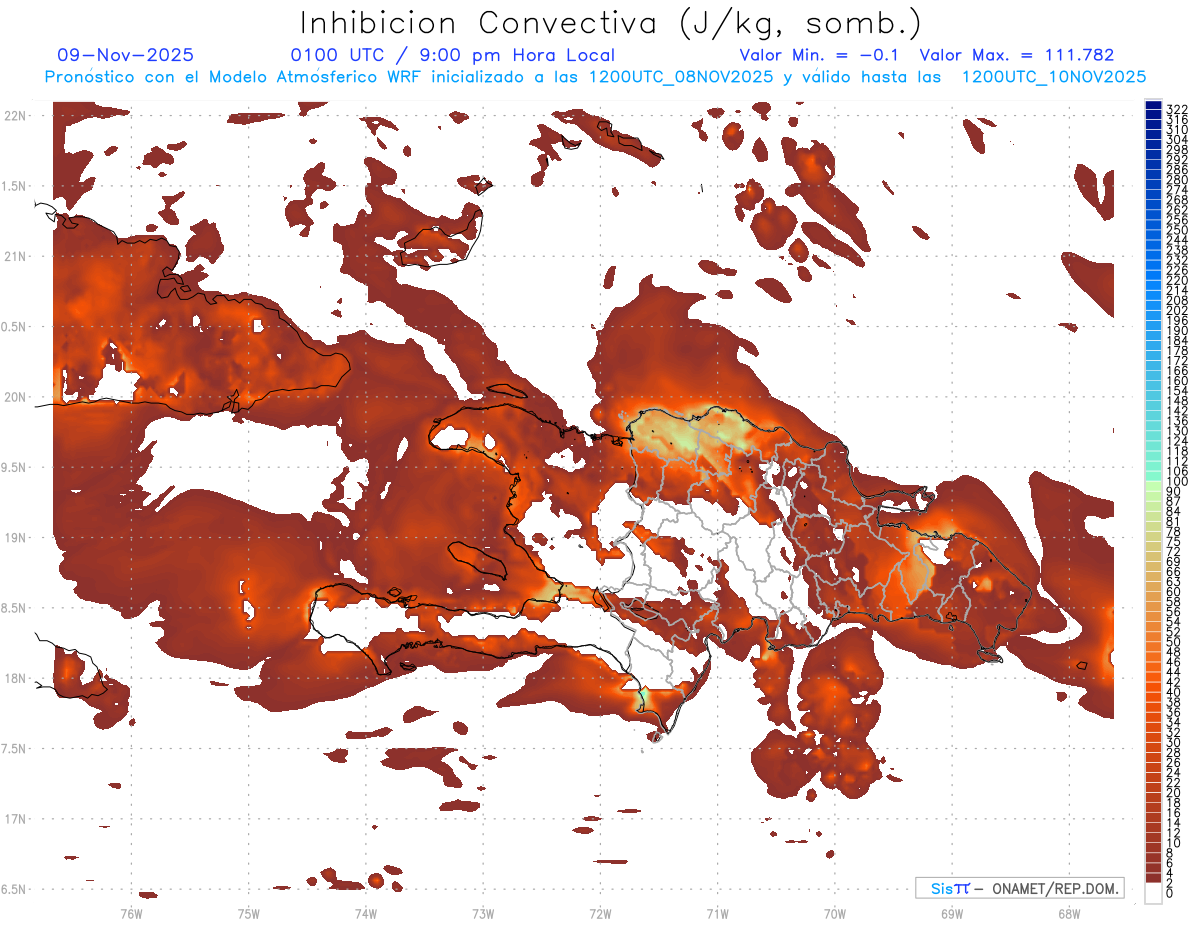This screenshot has height=927, width=1200.
Task: Click the 'Valor Max. = 111.782' readout
Action: [x=1016, y=55]
